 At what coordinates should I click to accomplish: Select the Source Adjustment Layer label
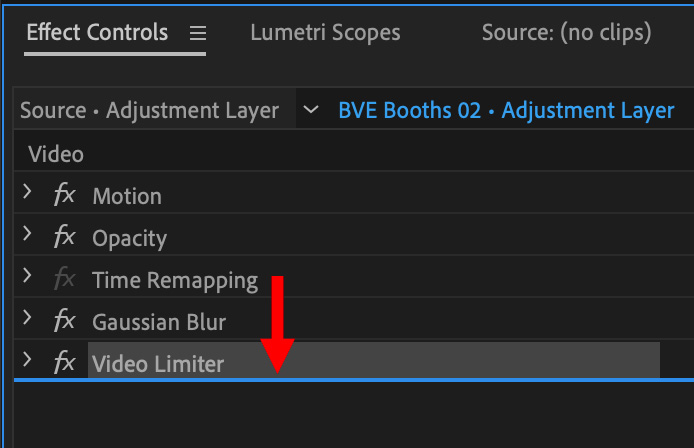[150, 110]
